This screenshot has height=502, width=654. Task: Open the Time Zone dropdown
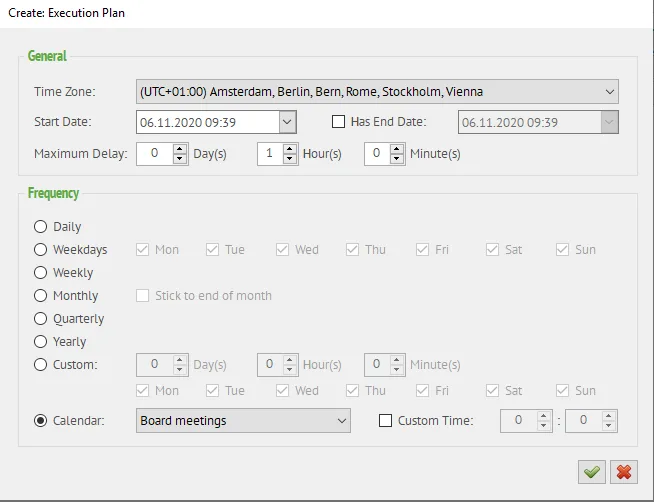coord(377,91)
